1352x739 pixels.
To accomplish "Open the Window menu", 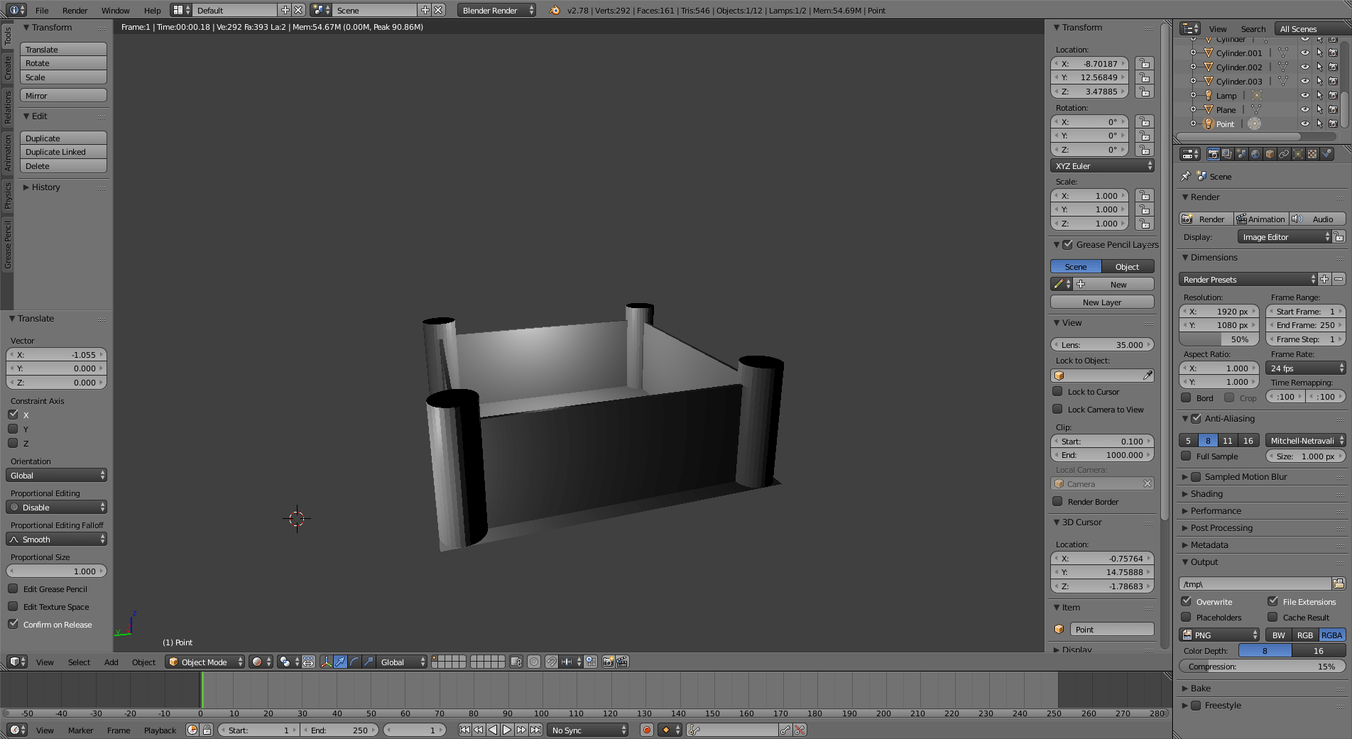I will 115,10.
